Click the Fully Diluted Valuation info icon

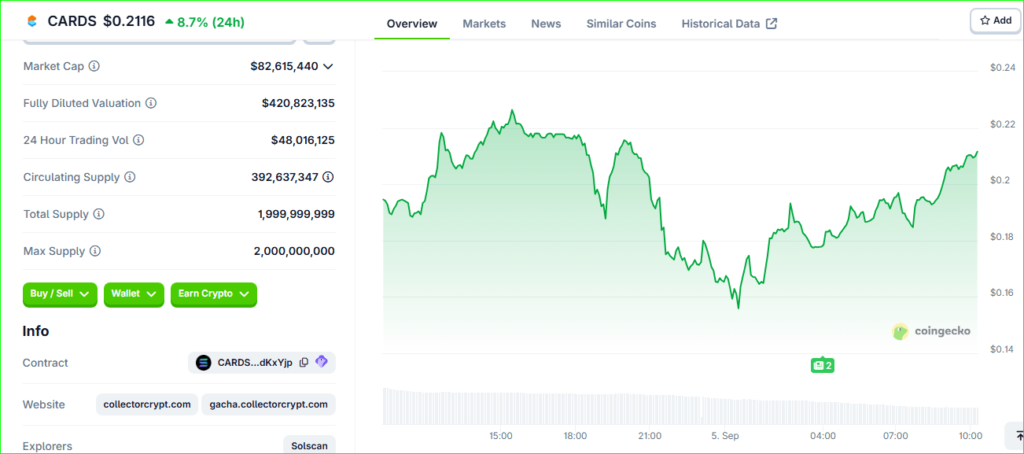(151, 103)
